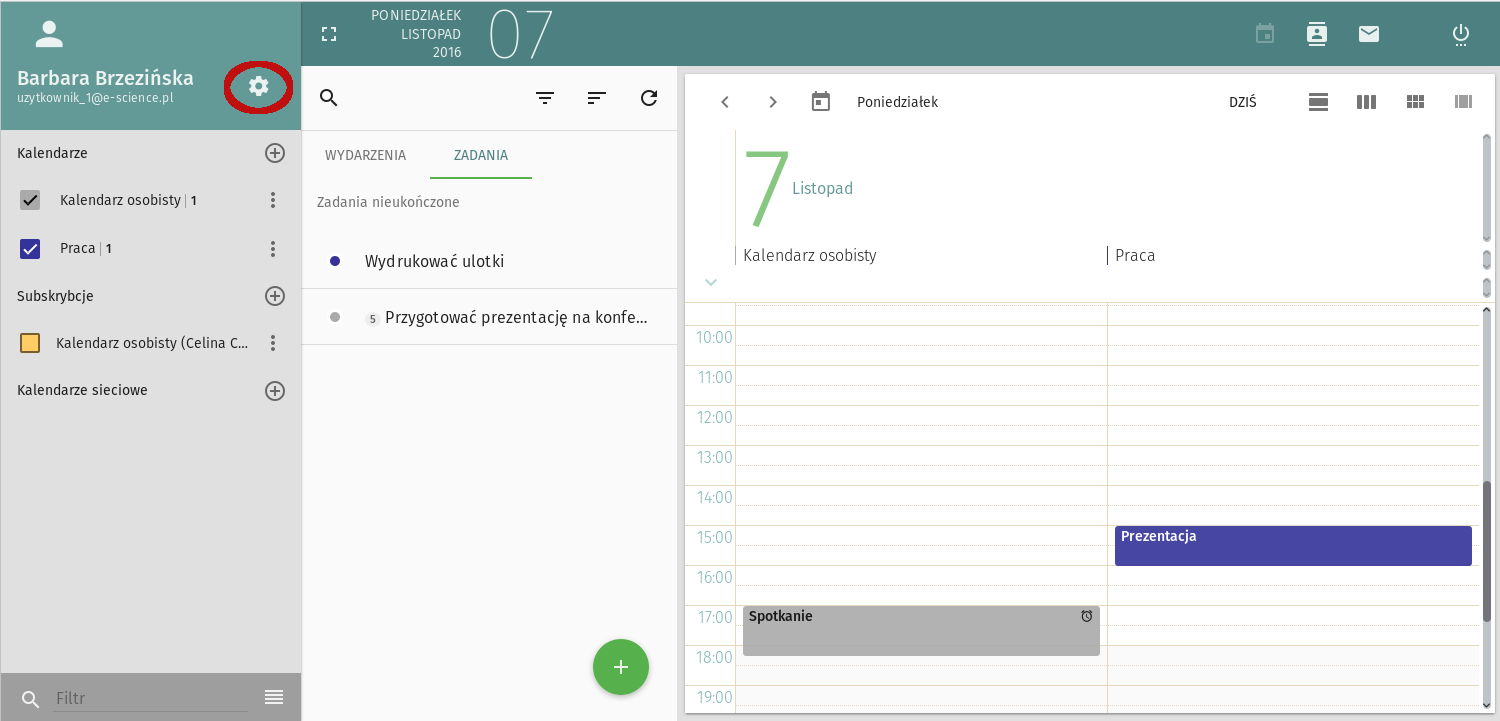Go to next day arrow

(773, 102)
